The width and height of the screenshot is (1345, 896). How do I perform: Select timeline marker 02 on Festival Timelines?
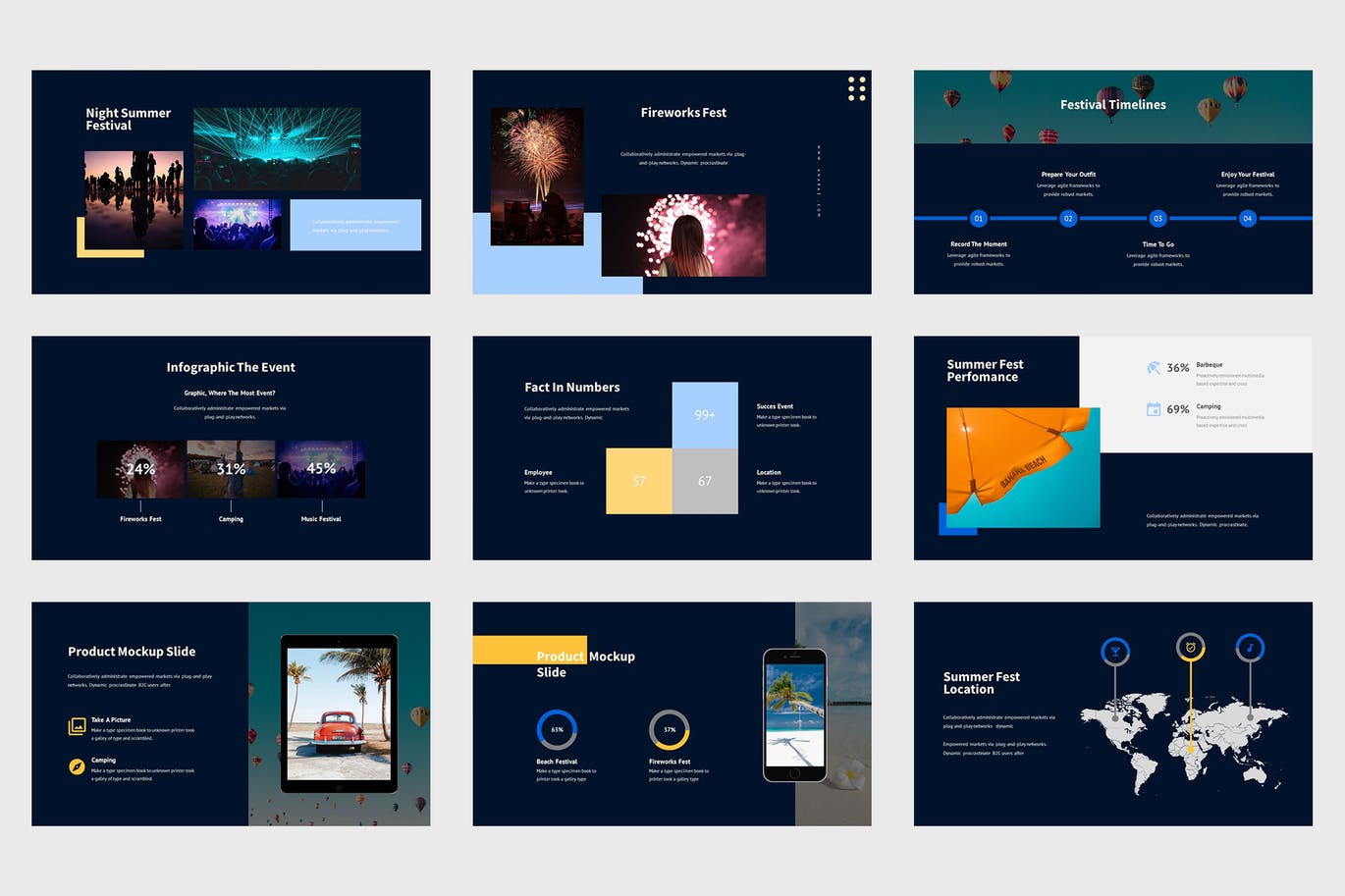click(1068, 218)
